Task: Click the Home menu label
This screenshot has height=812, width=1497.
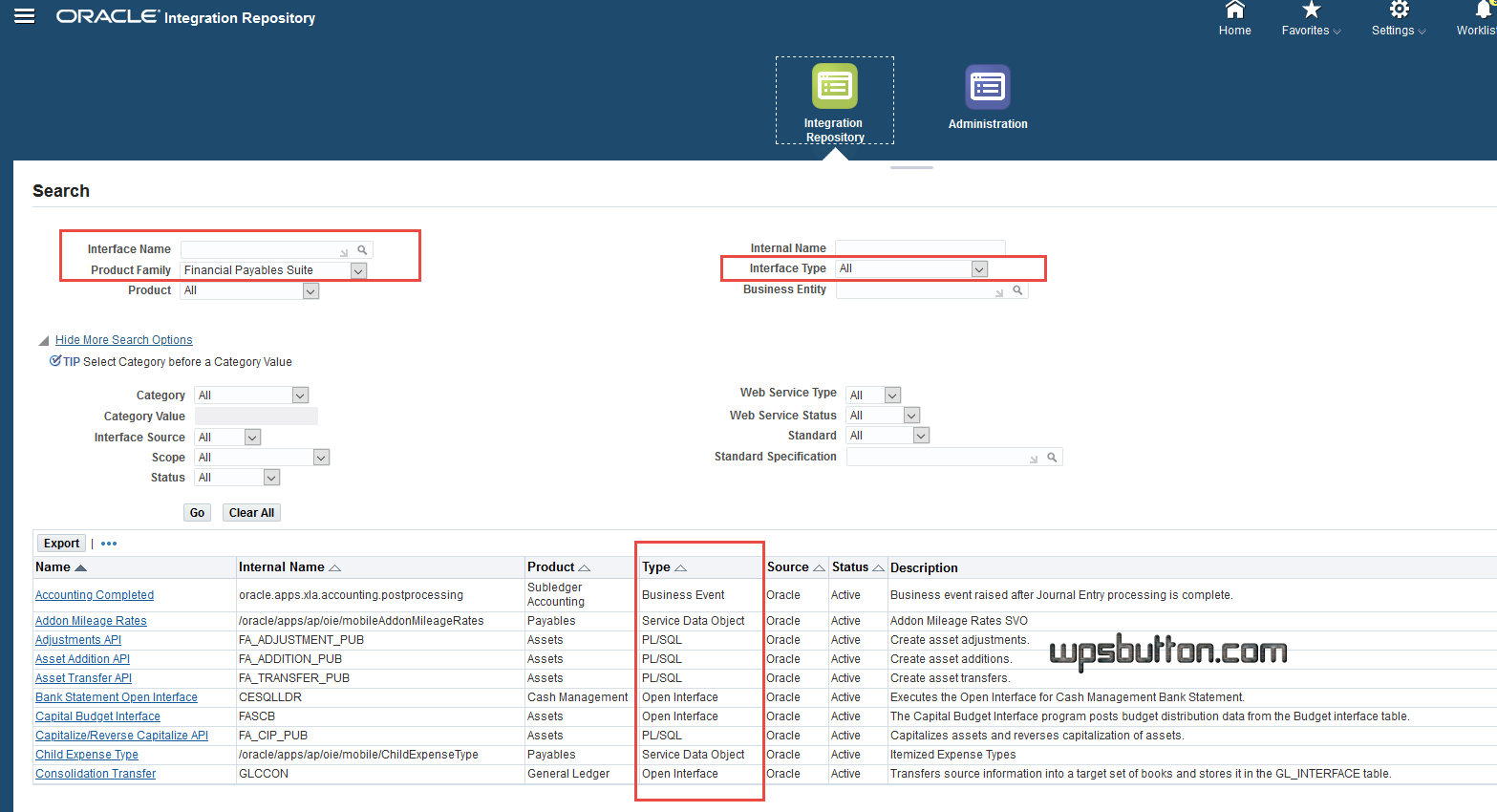Action: (x=1234, y=31)
